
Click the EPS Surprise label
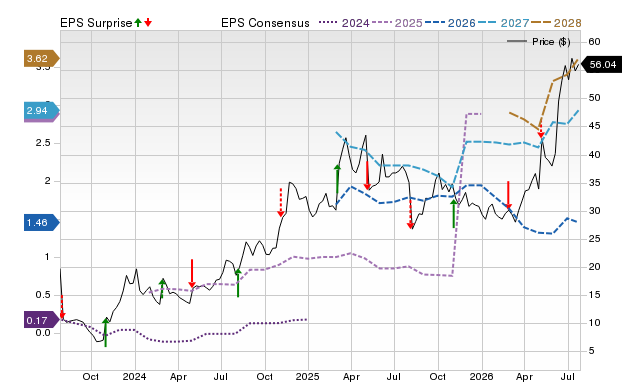click(96, 23)
